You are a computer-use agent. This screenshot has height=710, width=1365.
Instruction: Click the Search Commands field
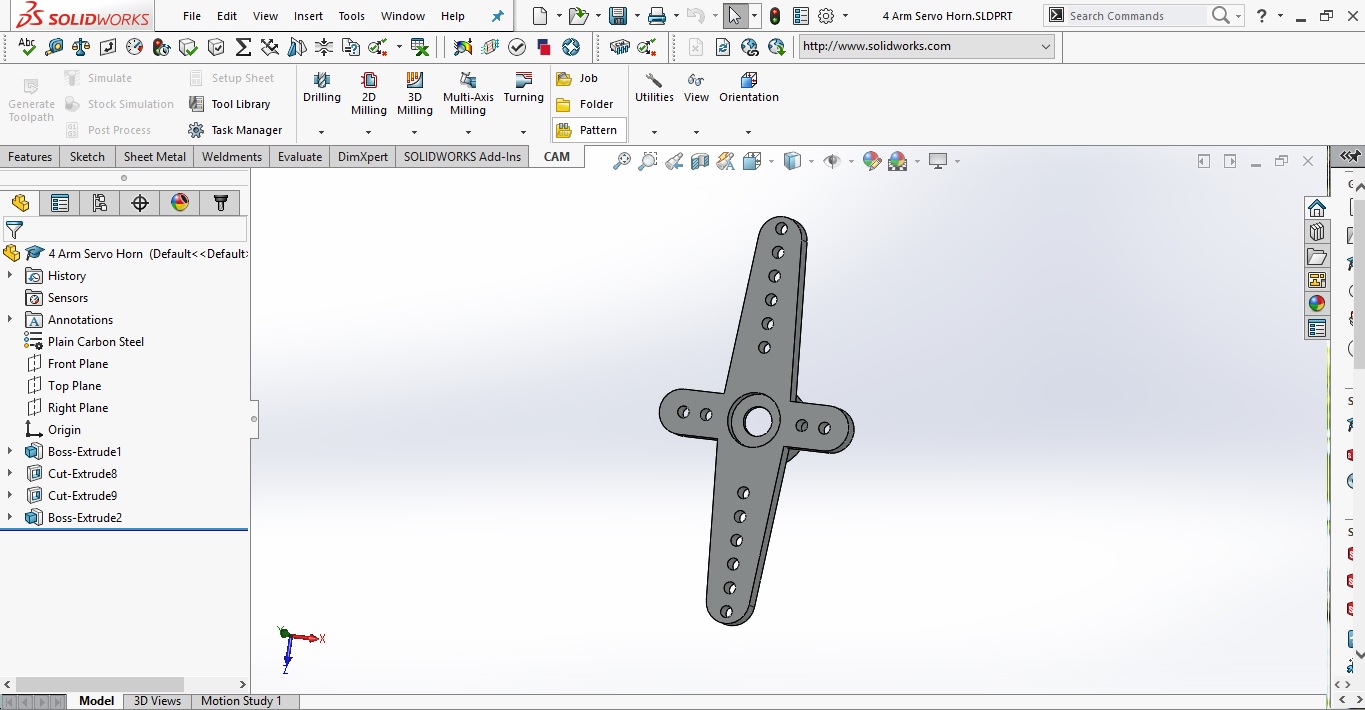pos(1135,16)
